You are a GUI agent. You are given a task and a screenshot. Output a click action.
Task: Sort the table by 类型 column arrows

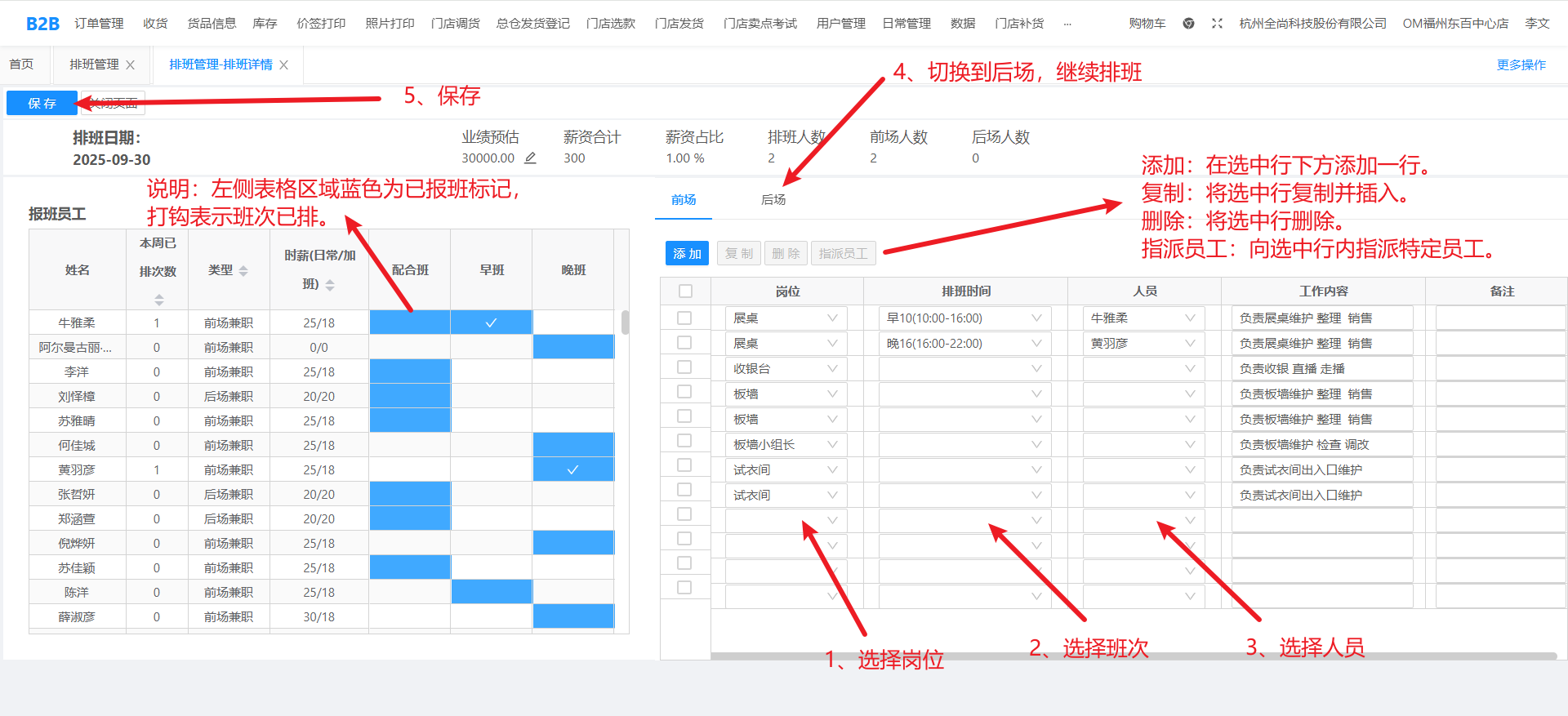243,271
